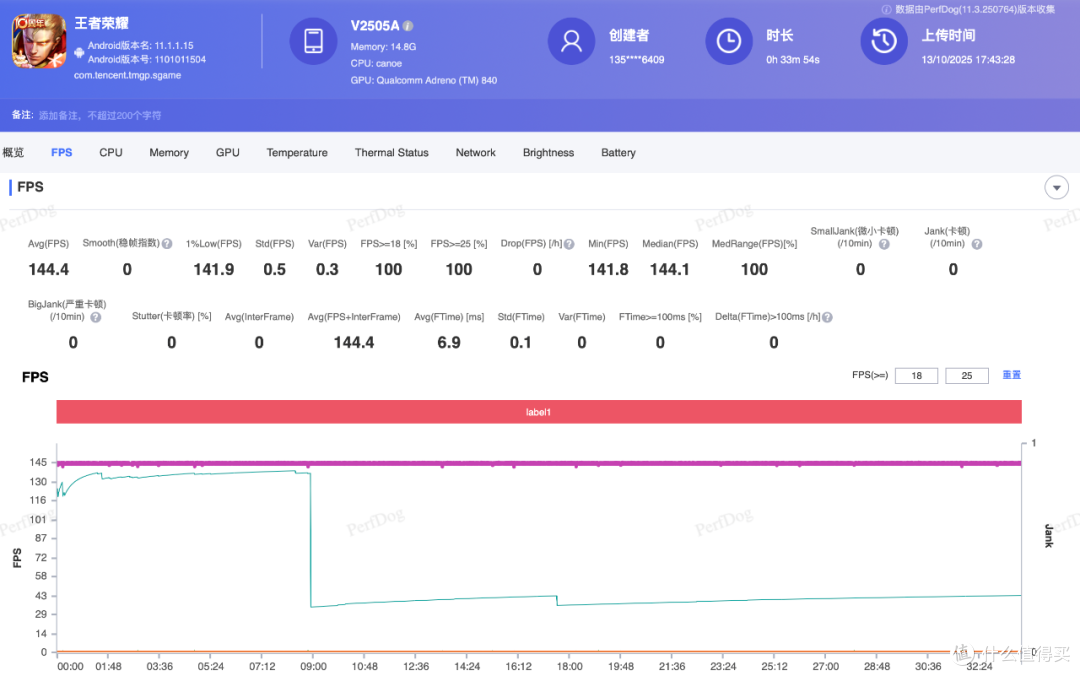Click the 重置 reset link
This screenshot has height=676, width=1080.
pyautogui.click(x=1011, y=375)
